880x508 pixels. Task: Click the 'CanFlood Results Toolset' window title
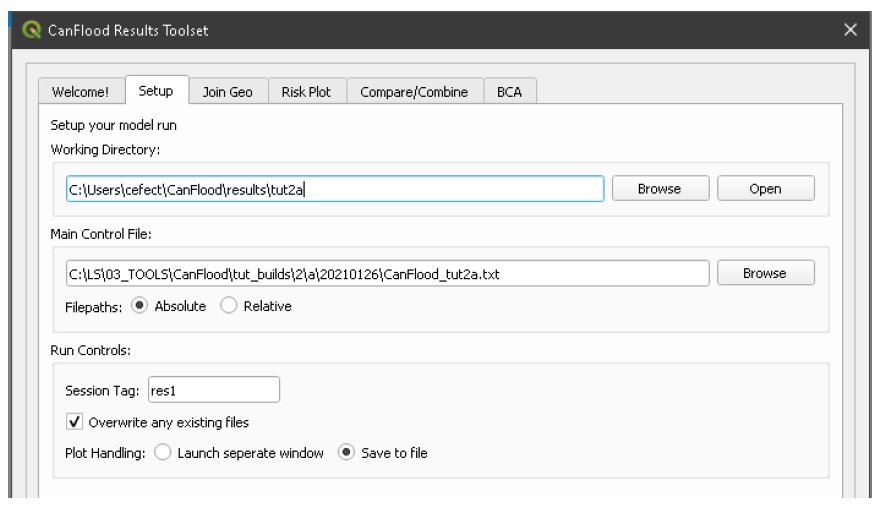128,30
